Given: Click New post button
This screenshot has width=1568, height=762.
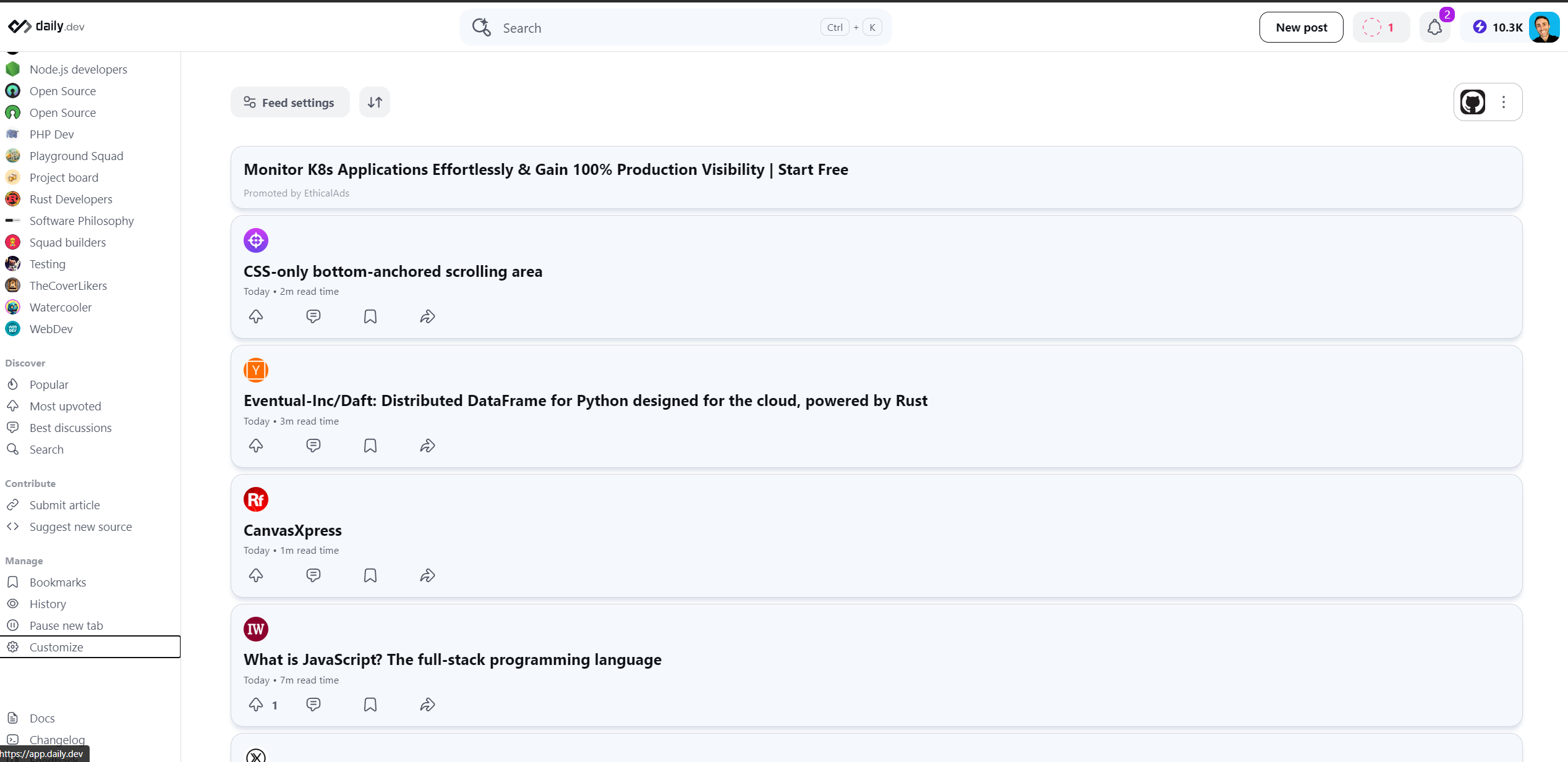Looking at the screenshot, I should (1301, 27).
